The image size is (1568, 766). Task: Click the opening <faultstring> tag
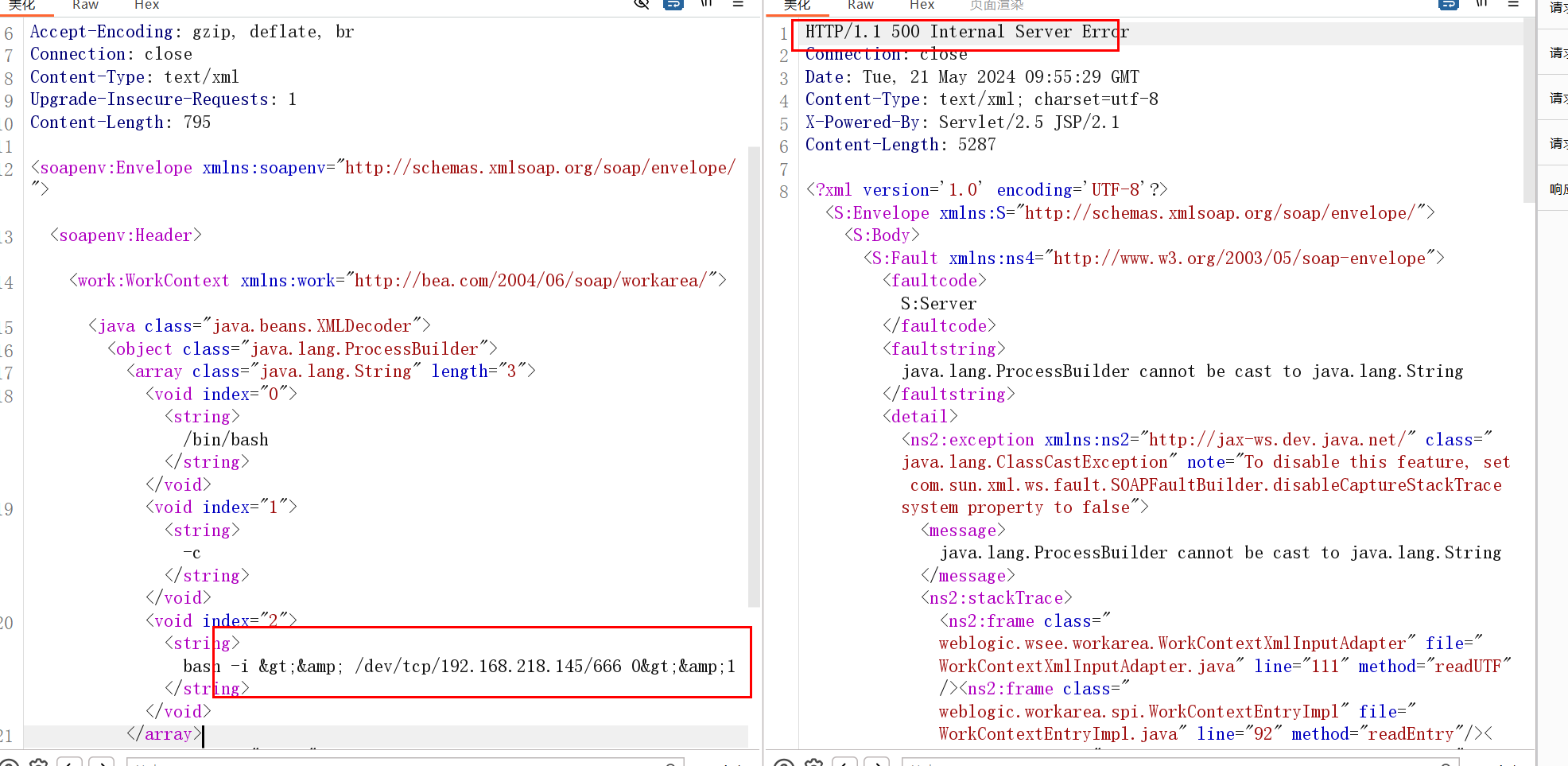click(x=944, y=349)
